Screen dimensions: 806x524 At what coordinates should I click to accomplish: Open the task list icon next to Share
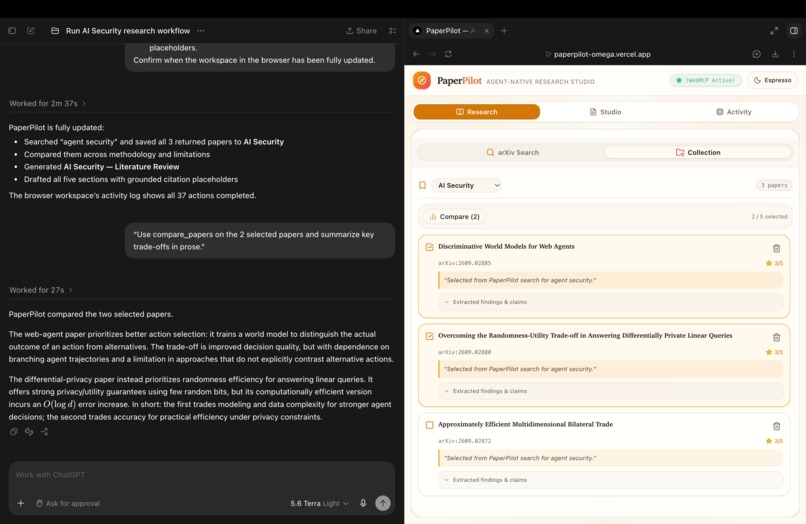[x=393, y=31]
